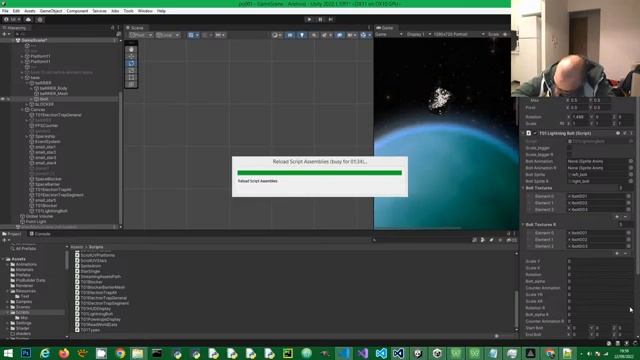Click the Hierarchy lock icon

(113, 28)
